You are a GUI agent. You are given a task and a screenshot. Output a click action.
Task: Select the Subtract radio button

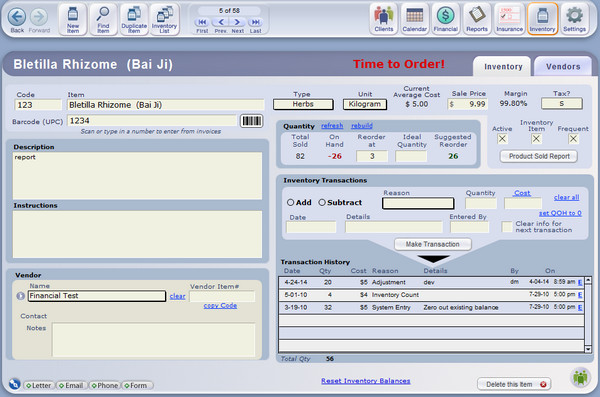click(322, 203)
